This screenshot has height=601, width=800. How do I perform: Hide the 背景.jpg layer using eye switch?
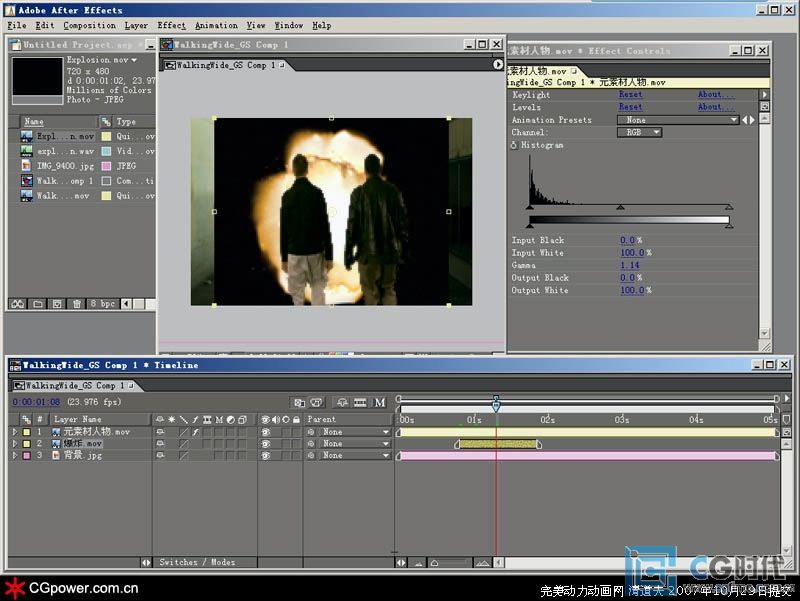(266, 456)
